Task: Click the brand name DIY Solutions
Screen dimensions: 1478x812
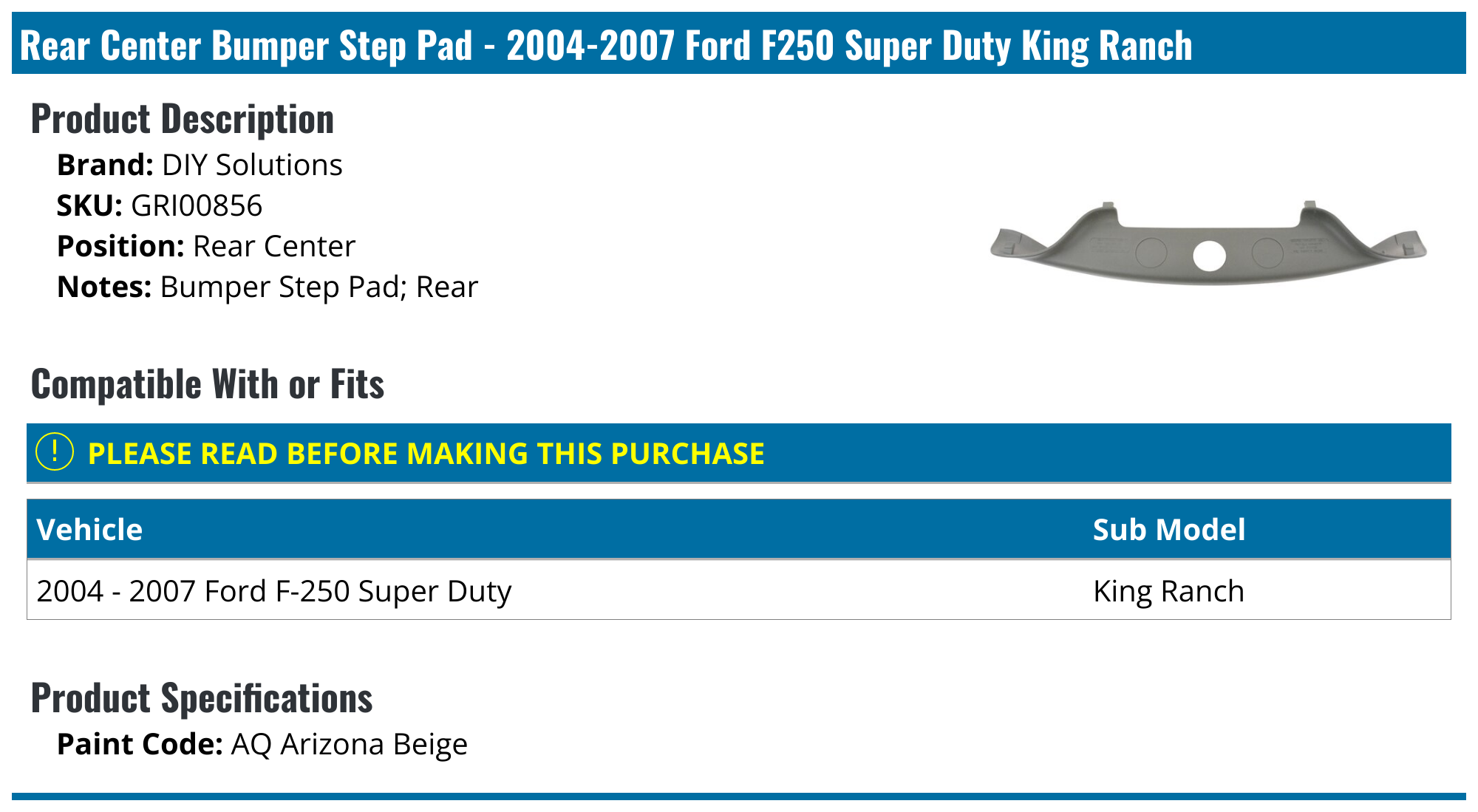Action: pos(252,165)
